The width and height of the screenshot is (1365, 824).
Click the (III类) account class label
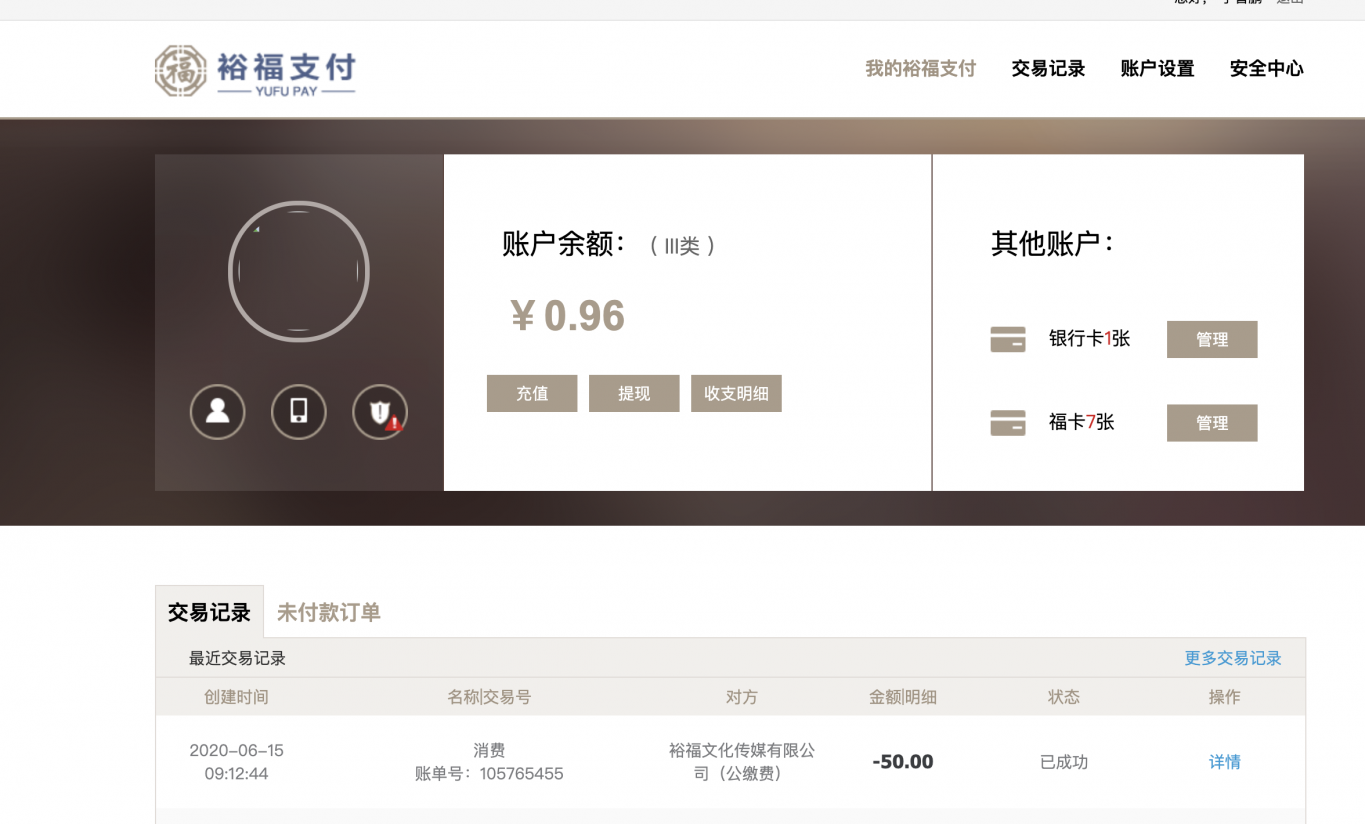click(x=682, y=246)
